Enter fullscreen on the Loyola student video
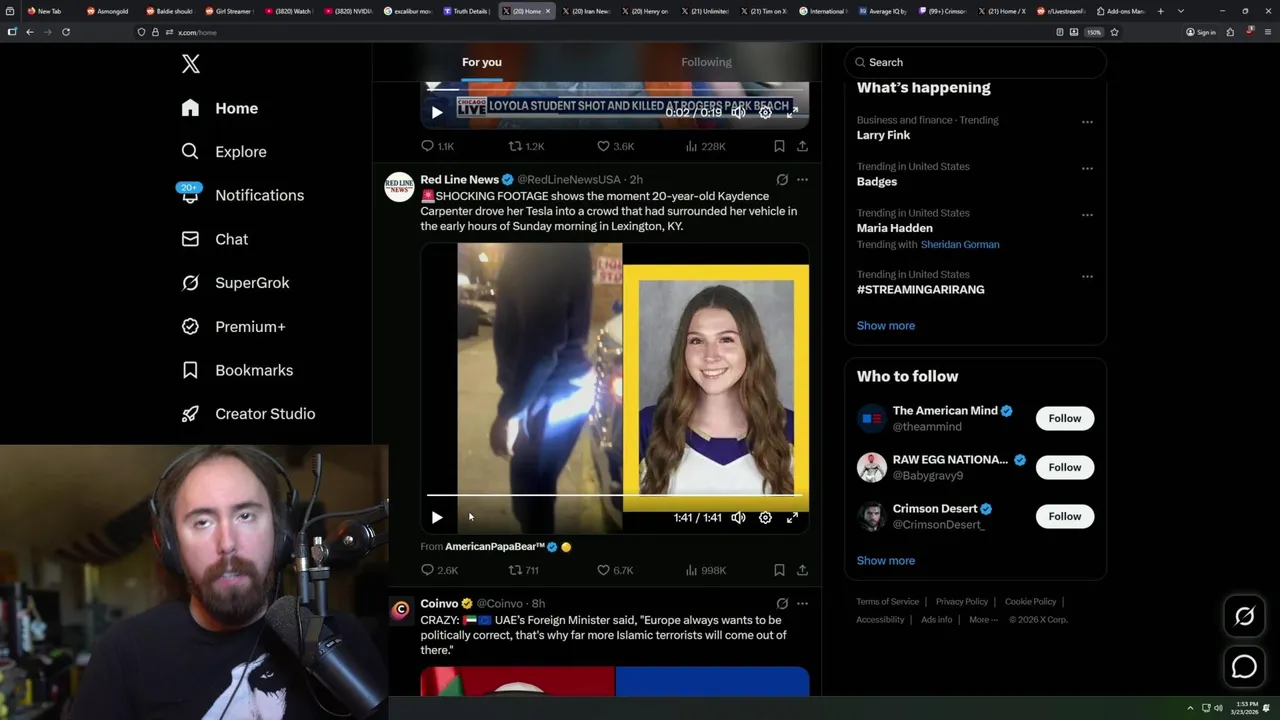This screenshot has height=720, width=1280. pyautogui.click(x=792, y=112)
